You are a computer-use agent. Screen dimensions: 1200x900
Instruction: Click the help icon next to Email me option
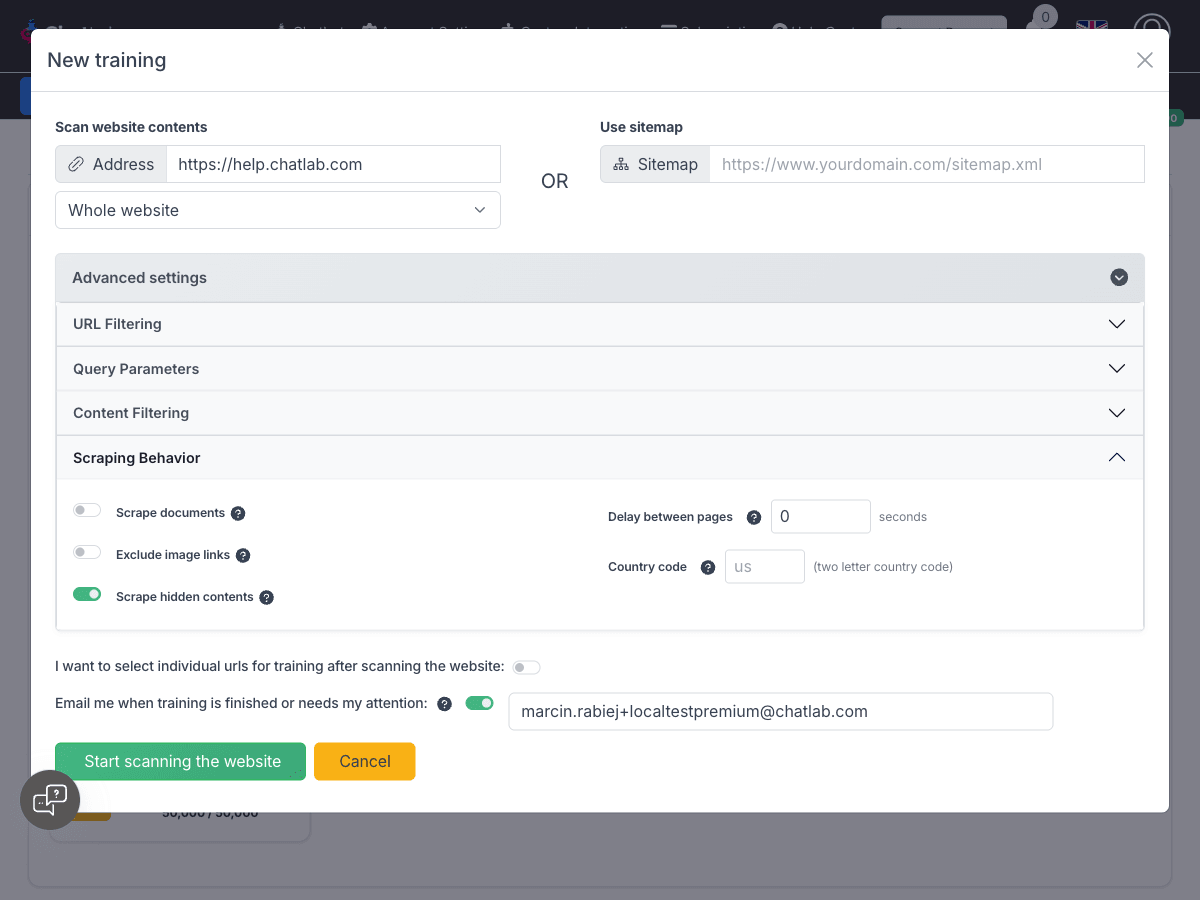click(x=445, y=704)
